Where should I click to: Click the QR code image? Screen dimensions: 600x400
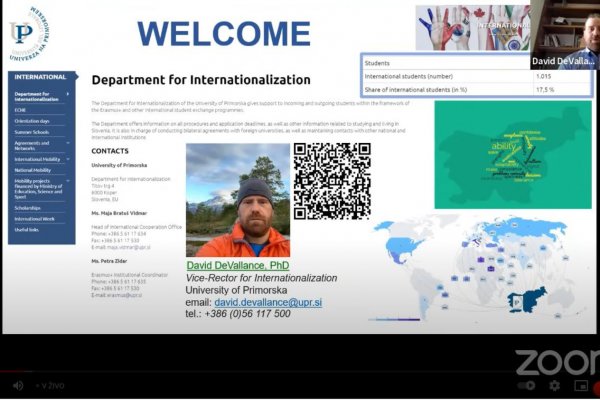[332, 181]
